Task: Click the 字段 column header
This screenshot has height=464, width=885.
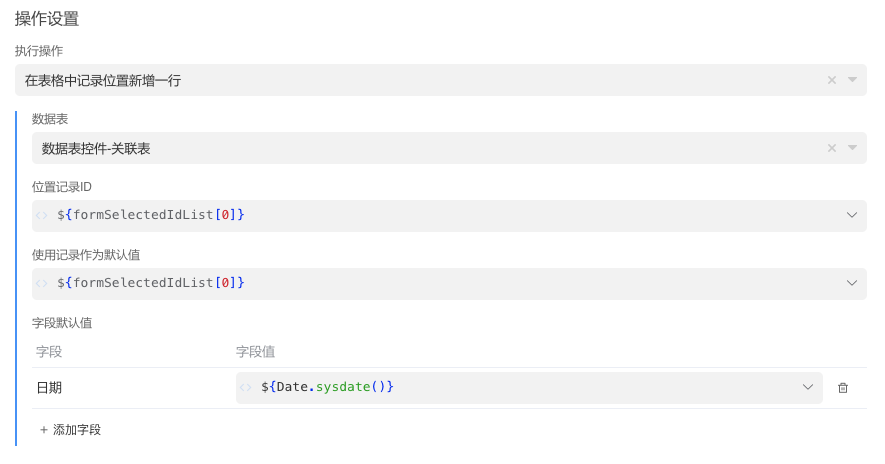Action: [49, 351]
